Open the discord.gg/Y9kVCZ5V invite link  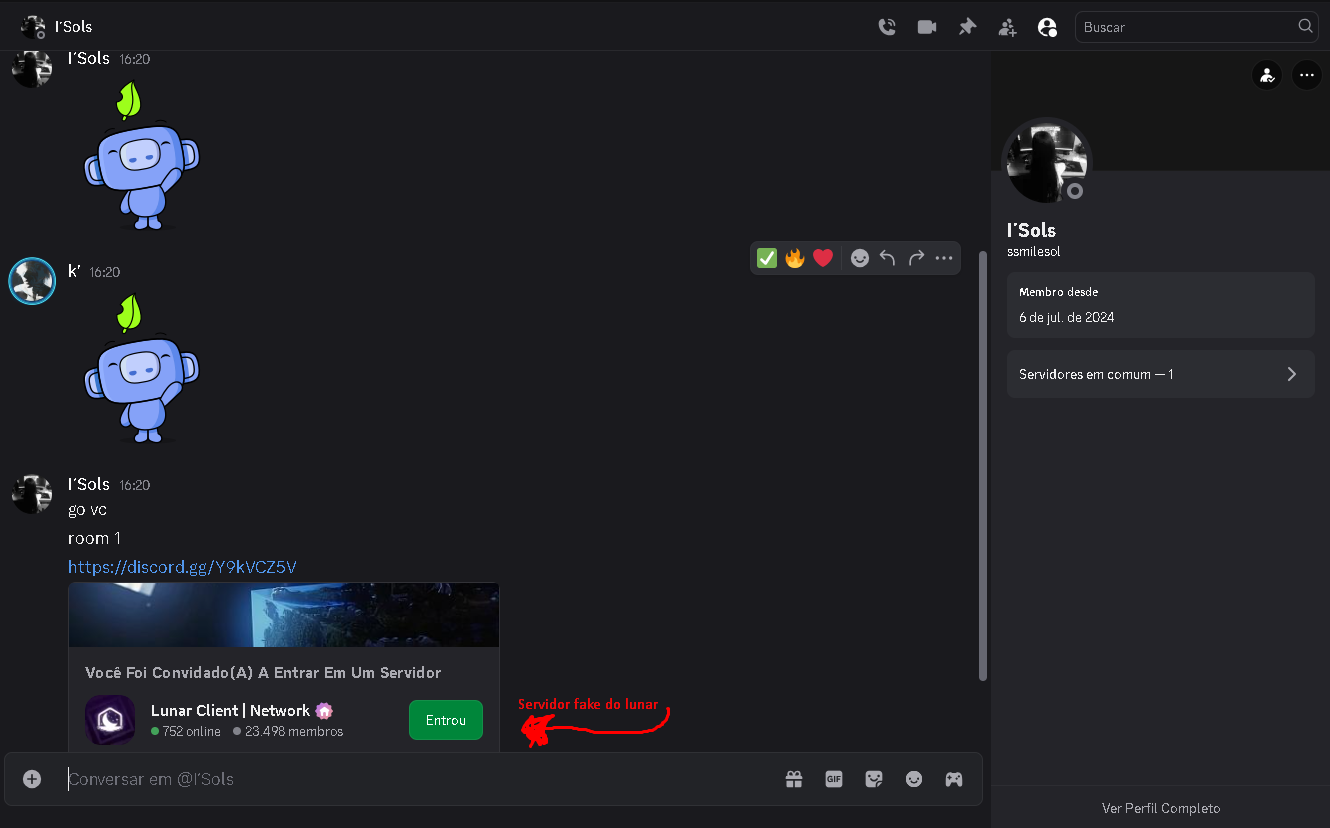182,567
